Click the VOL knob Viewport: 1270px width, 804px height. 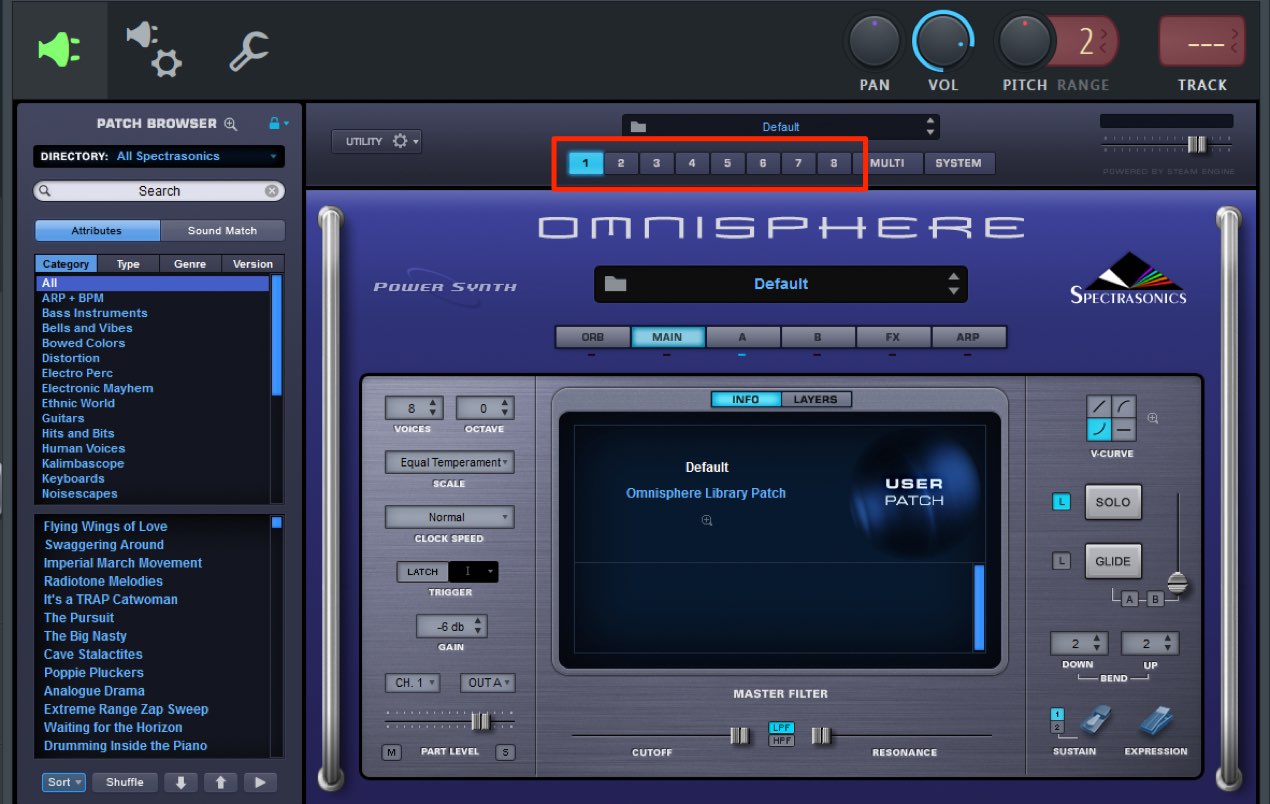coord(943,43)
